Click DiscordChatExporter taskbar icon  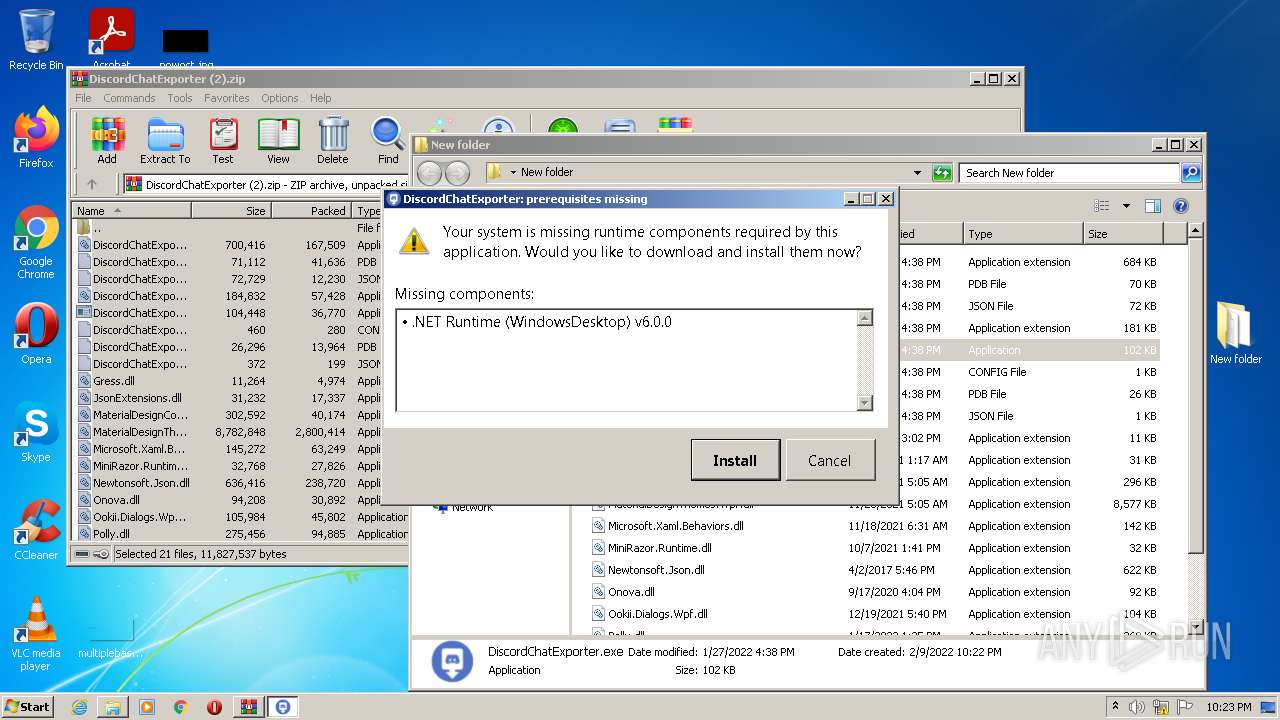(x=283, y=707)
